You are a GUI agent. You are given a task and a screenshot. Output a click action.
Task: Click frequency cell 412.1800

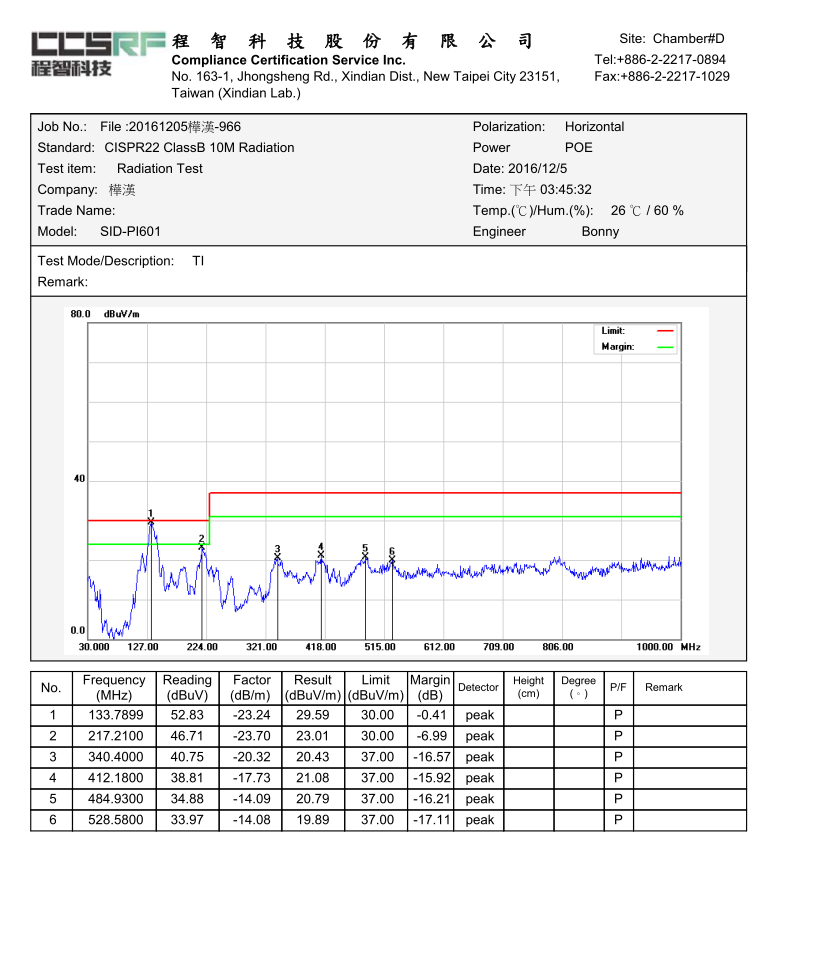116,778
